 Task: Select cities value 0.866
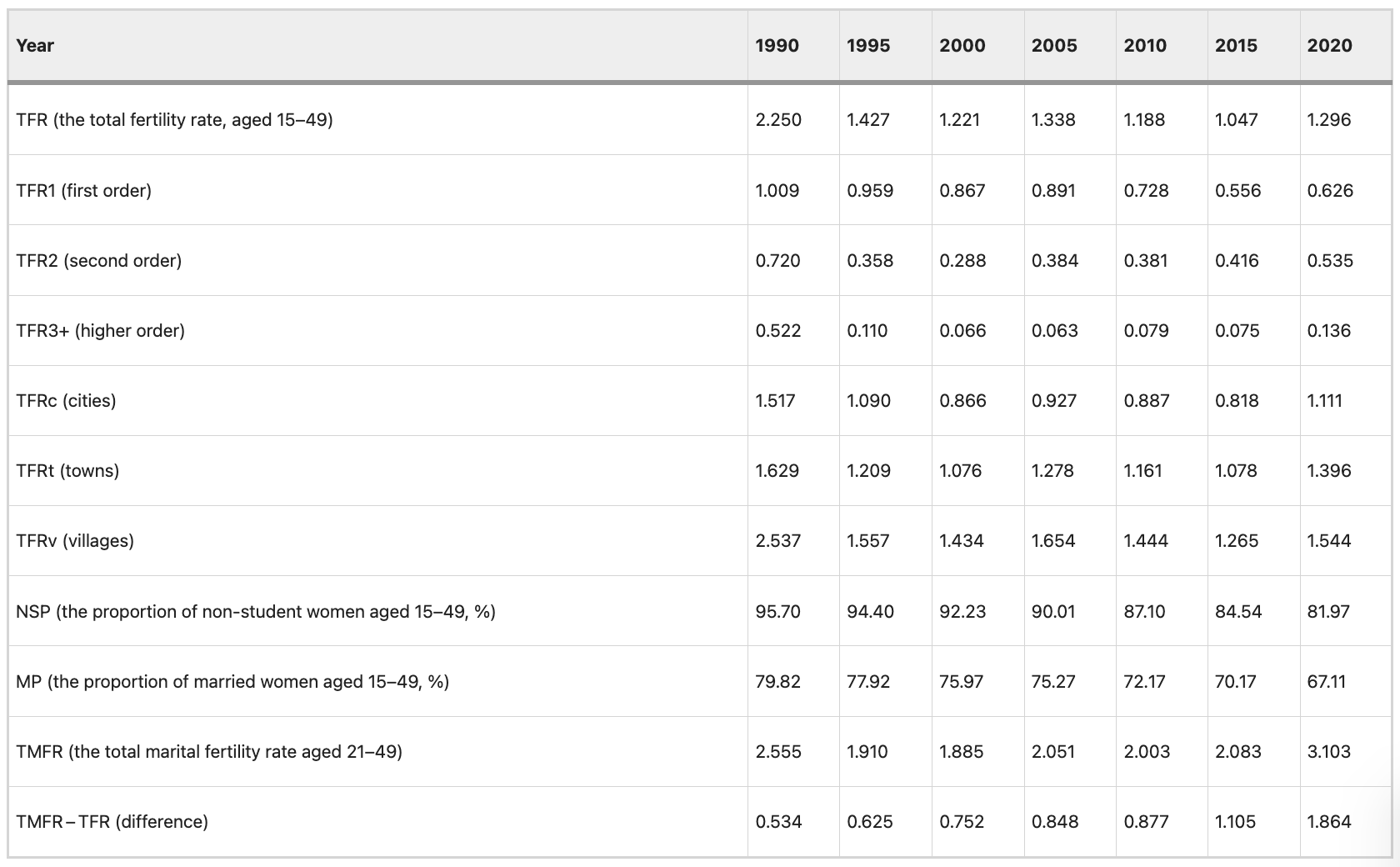pyautogui.click(x=962, y=401)
